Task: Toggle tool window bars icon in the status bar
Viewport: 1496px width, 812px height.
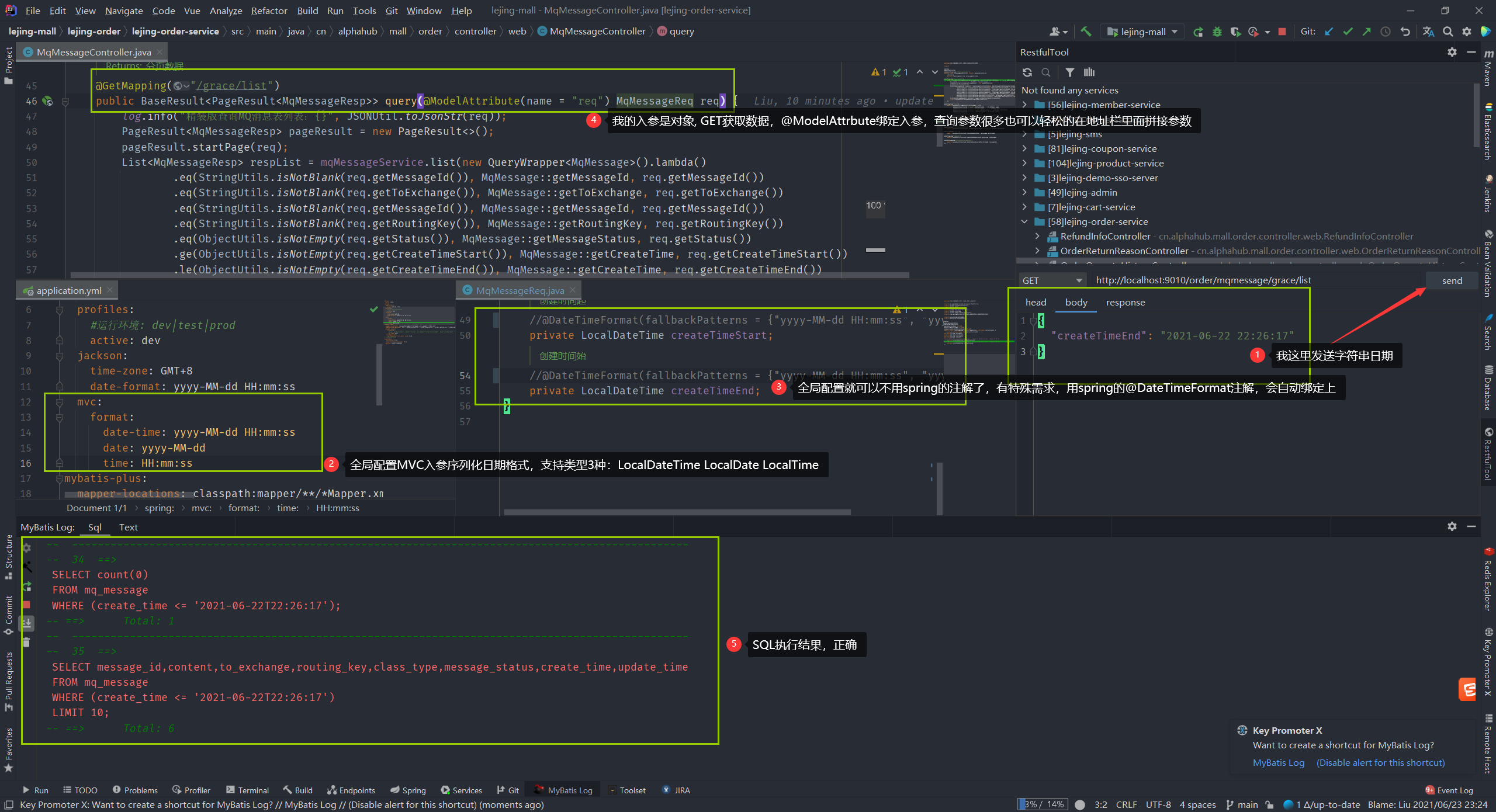Action: 9,805
